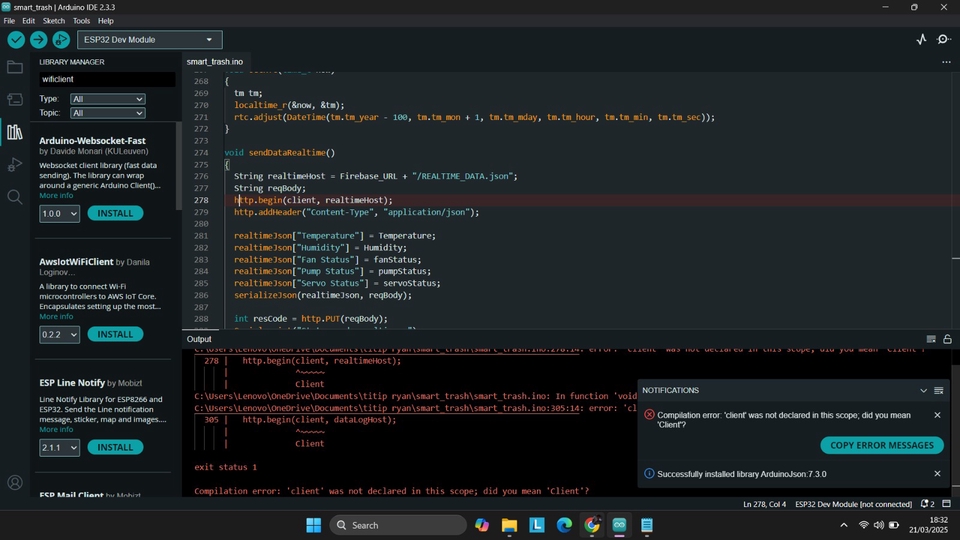Start debugging with the Debug icon
This screenshot has width=960, height=540.
pyautogui.click(x=61, y=40)
